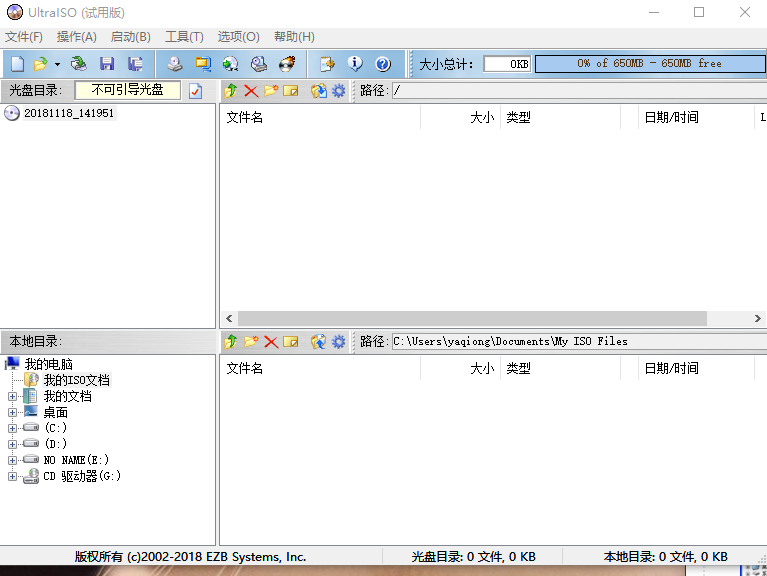
Task: Open the 启动(B) menu
Action: tap(131, 37)
